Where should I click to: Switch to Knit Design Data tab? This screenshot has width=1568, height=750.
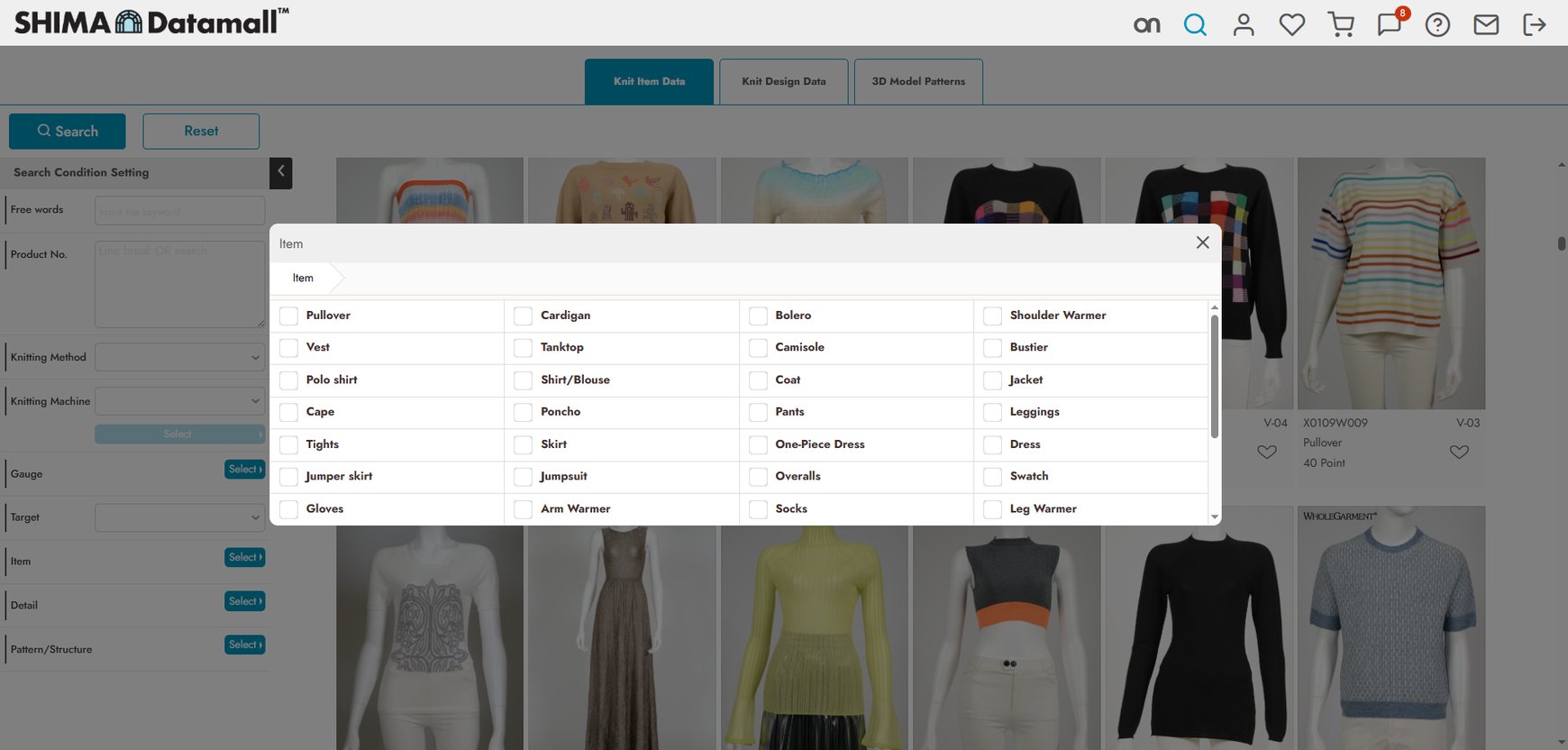[x=784, y=81]
